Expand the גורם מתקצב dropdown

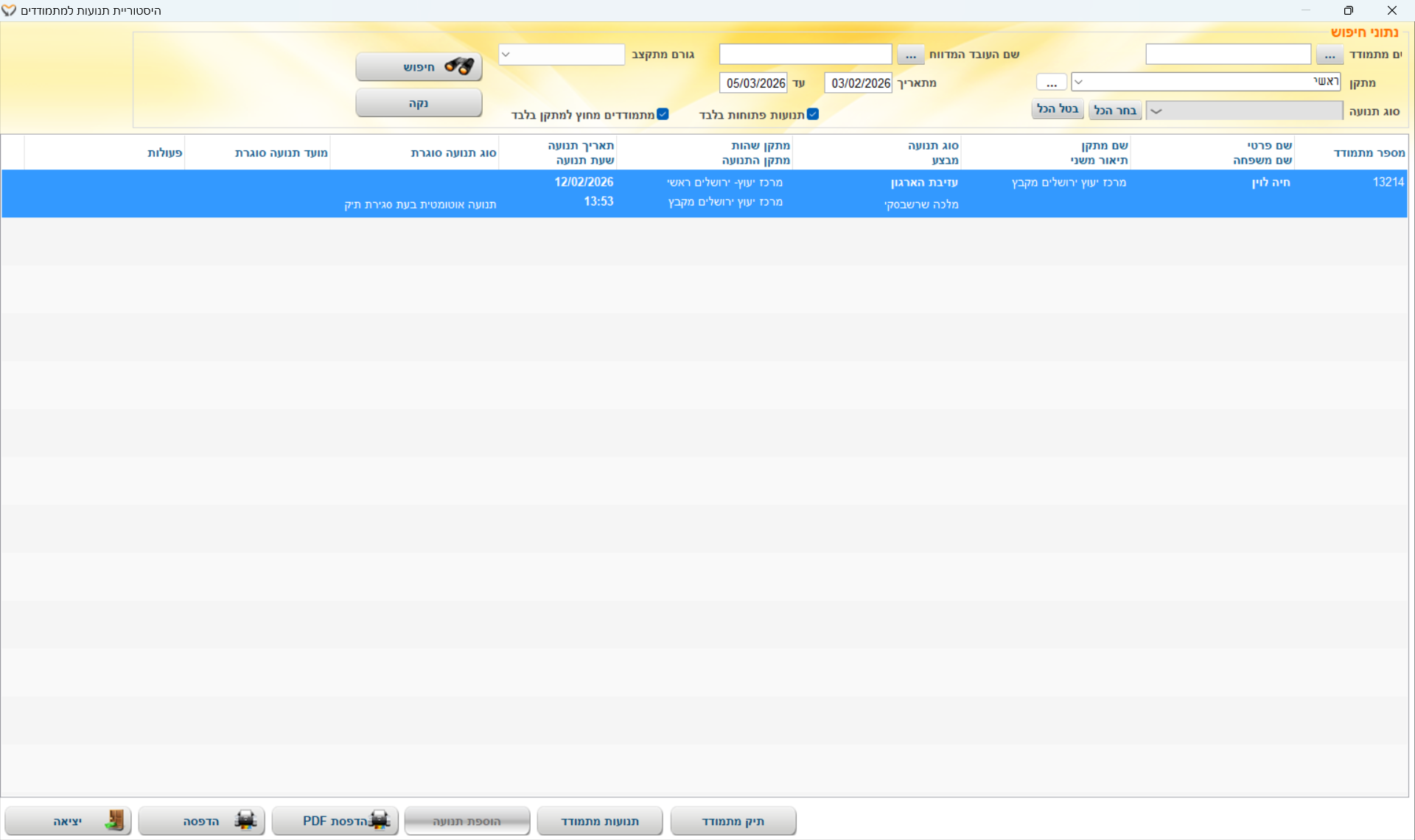tap(506, 55)
